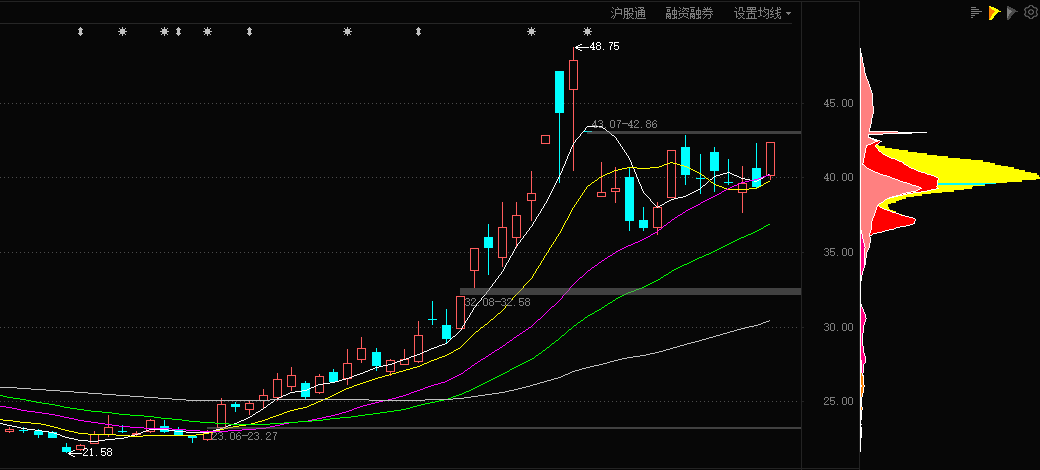Click the thick gray 32.08-32.58 gap band
Viewport: 1040px width, 470px height.
[x=630, y=291]
